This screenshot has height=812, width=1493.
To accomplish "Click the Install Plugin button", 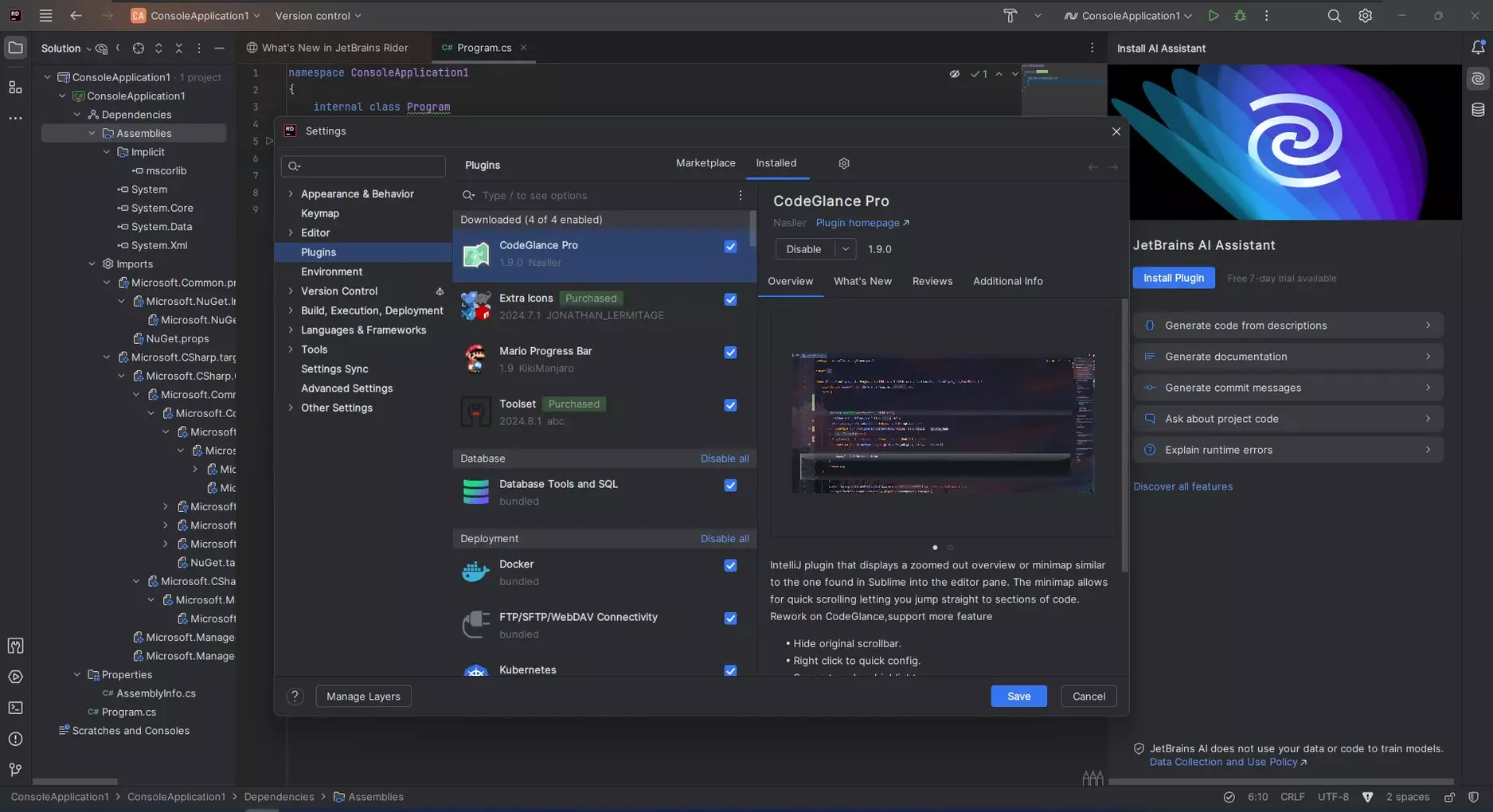I will [1173, 278].
